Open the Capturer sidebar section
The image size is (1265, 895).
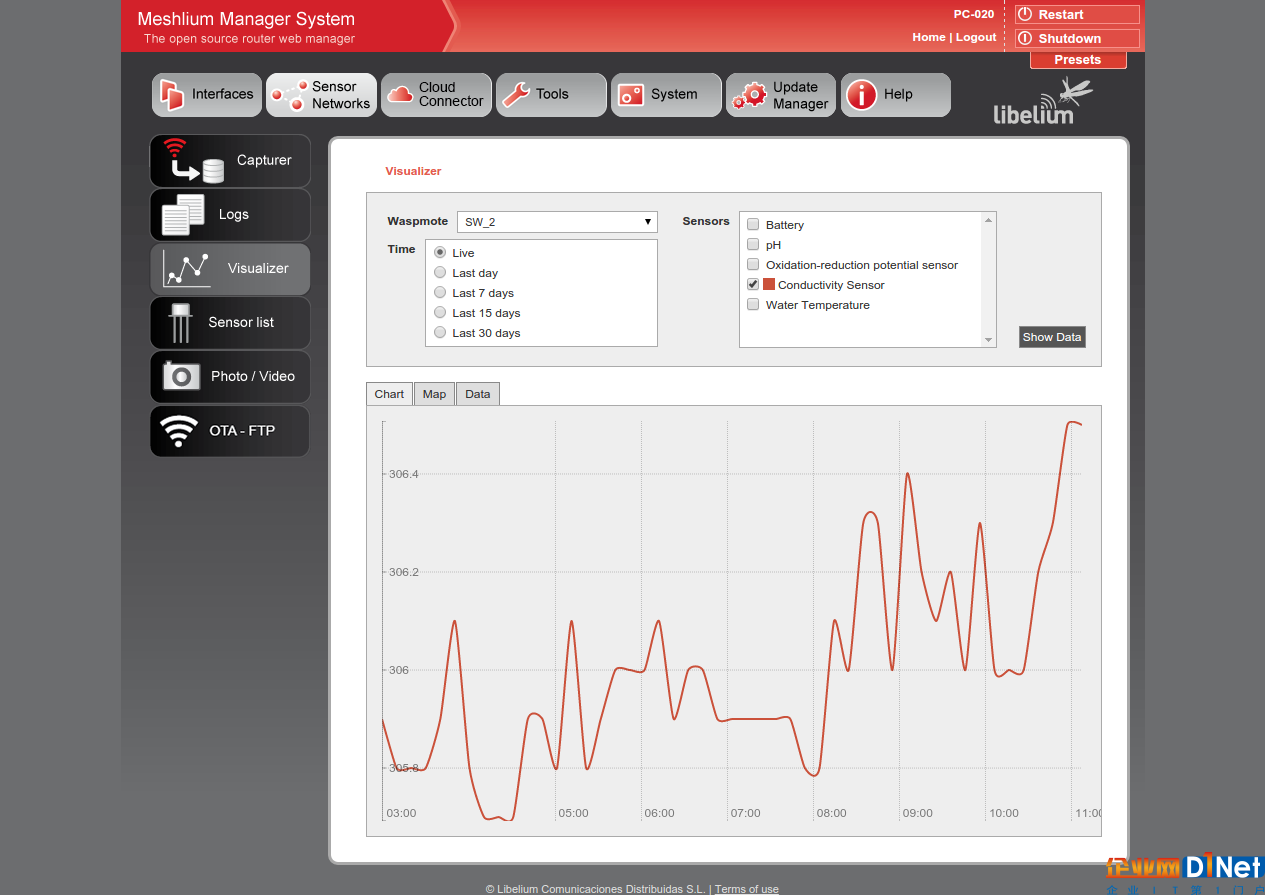pos(230,161)
